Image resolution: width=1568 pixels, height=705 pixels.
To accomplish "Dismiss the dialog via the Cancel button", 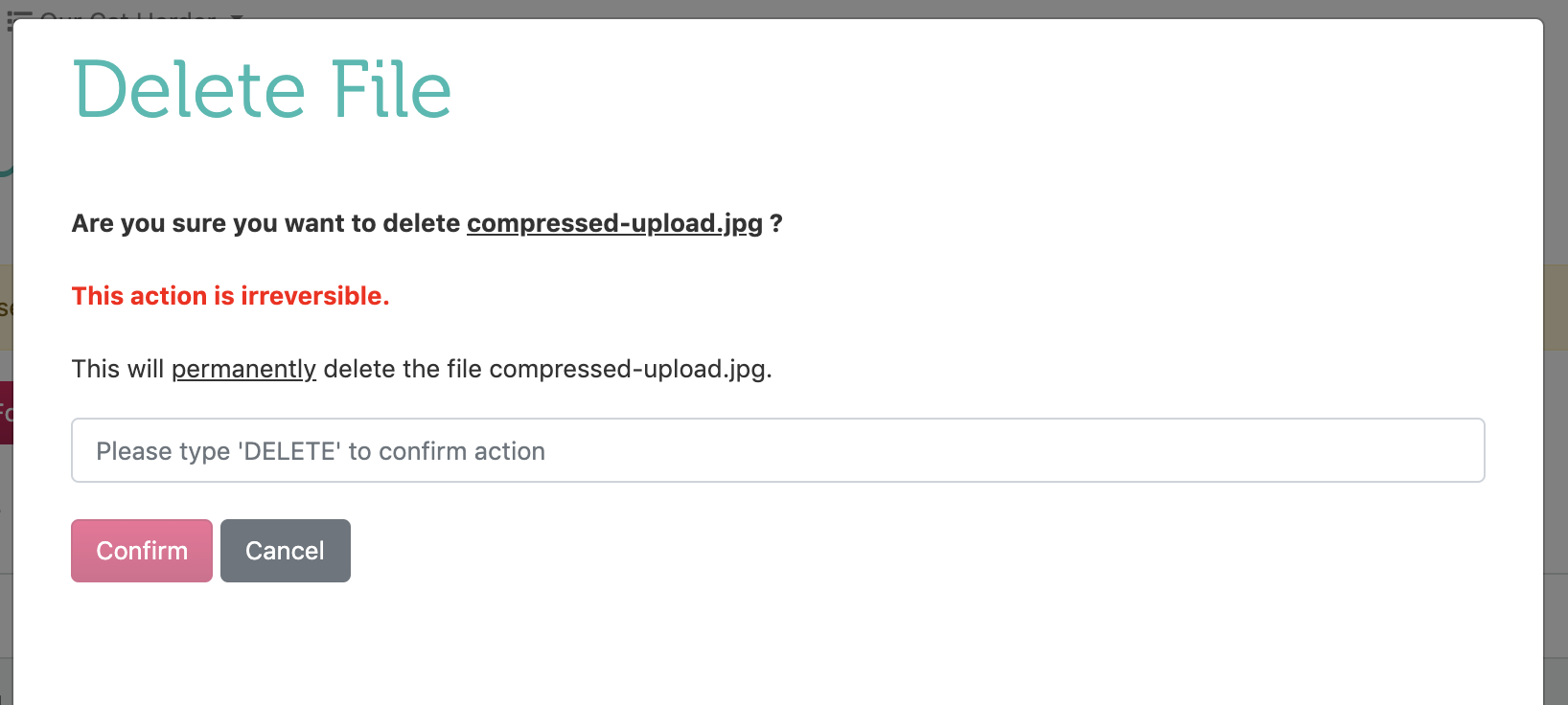I will point(285,550).
